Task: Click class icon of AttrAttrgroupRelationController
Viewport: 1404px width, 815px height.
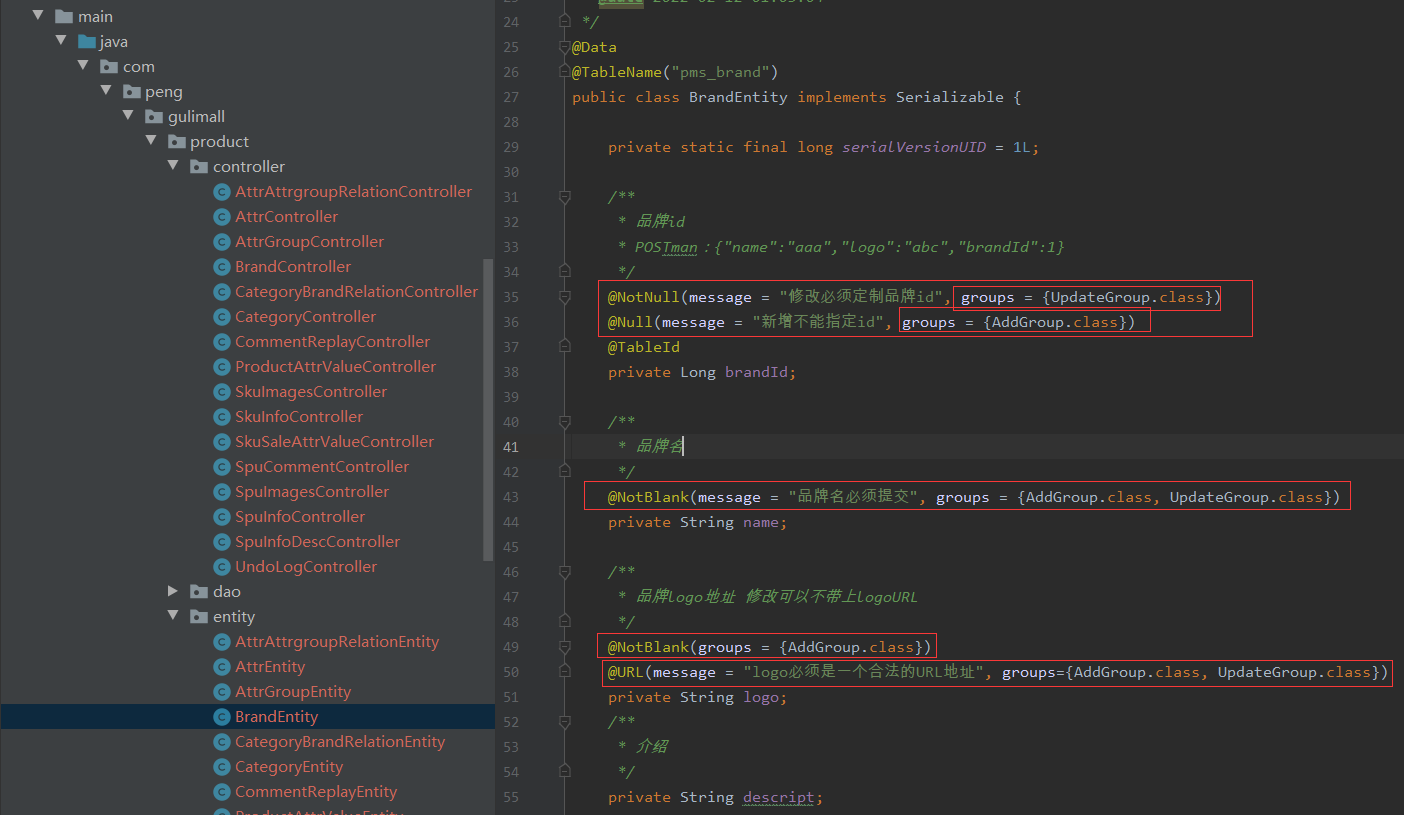Action: [222, 191]
